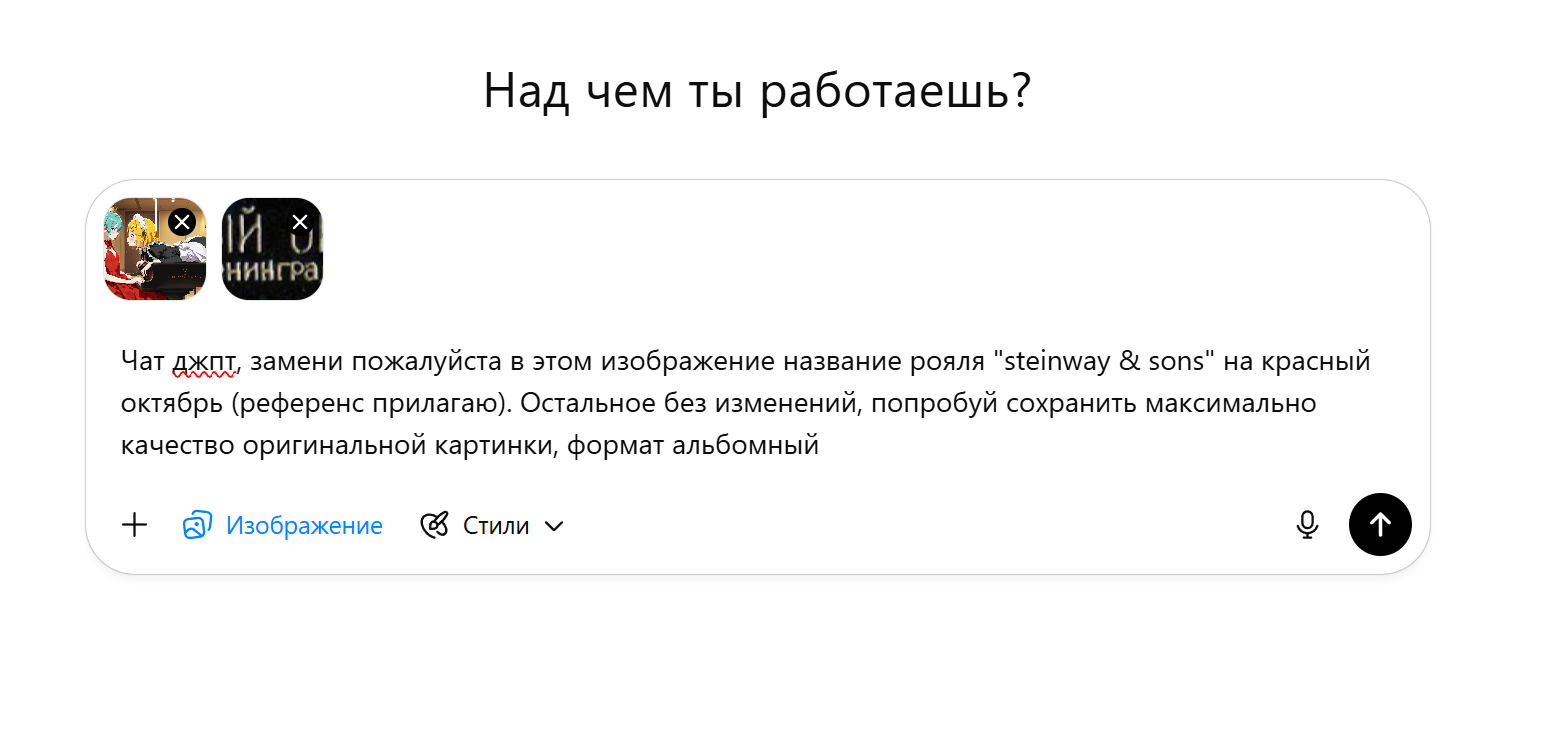Toggle the Изображение mode label
Viewport: 1554px width, 755px height.
coord(304,525)
